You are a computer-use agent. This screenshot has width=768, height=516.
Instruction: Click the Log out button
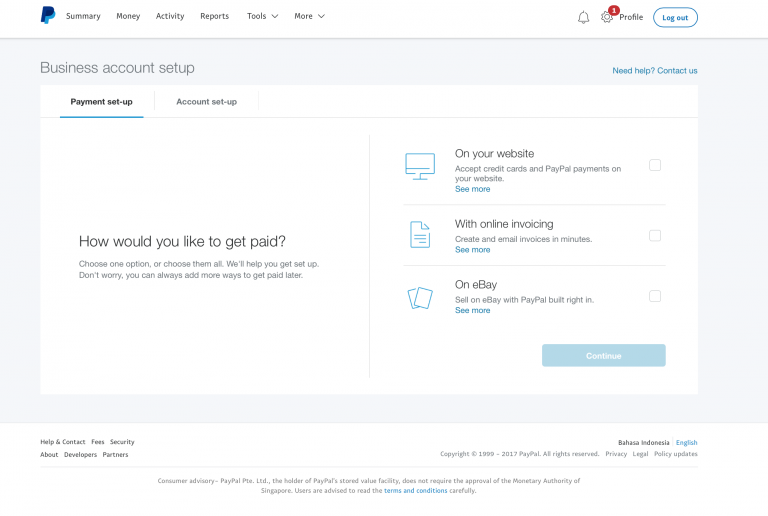pyautogui.click(x=675, y=18)
